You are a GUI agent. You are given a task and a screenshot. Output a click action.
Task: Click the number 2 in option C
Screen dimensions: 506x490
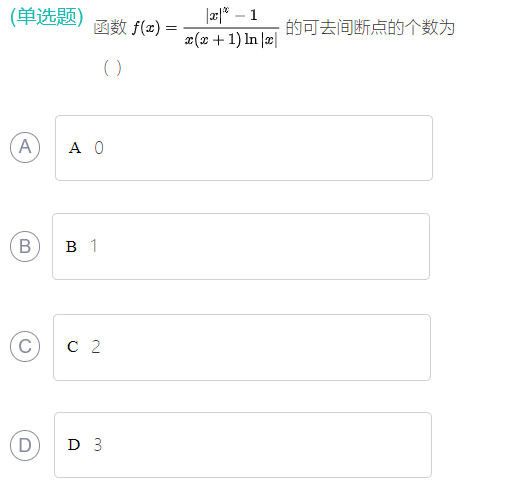[x=96, y=347]
